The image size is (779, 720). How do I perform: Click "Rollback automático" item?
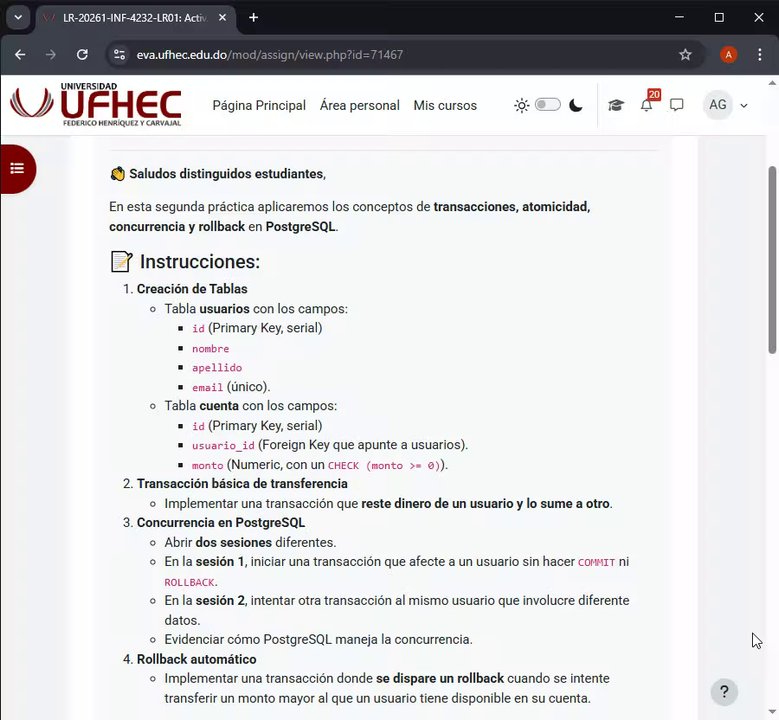click(x=196, y=659)
